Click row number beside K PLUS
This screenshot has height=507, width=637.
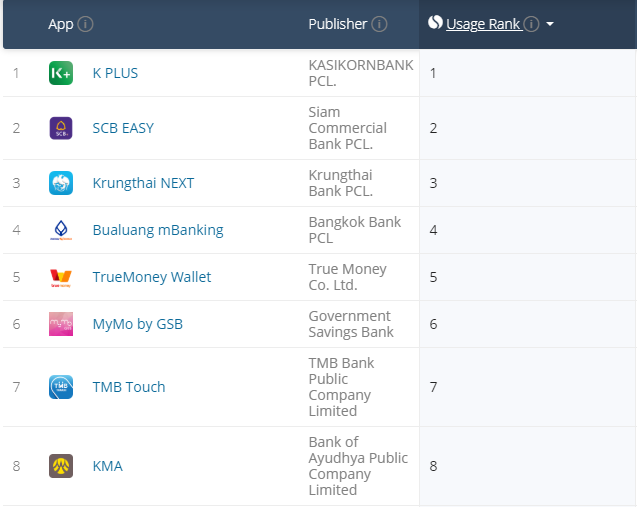click(x=16, y=73)
